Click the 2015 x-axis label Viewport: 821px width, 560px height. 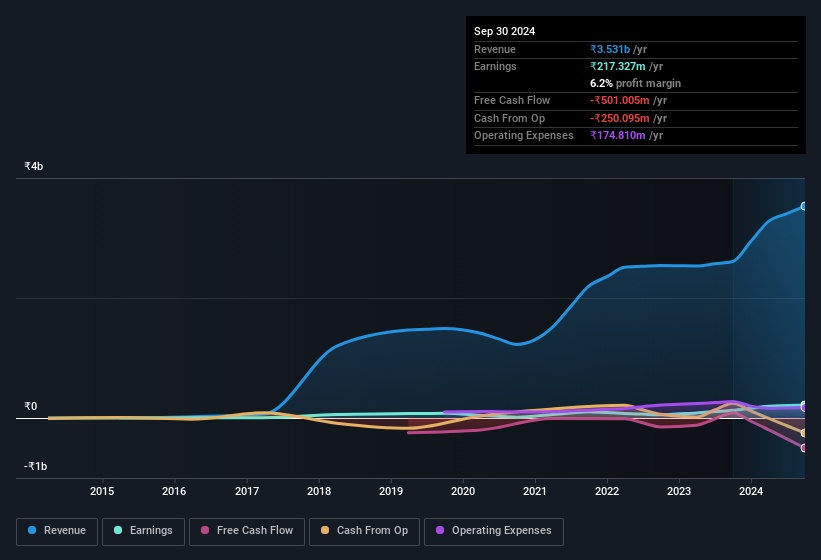pyautogui.click(x=102, y=491)
